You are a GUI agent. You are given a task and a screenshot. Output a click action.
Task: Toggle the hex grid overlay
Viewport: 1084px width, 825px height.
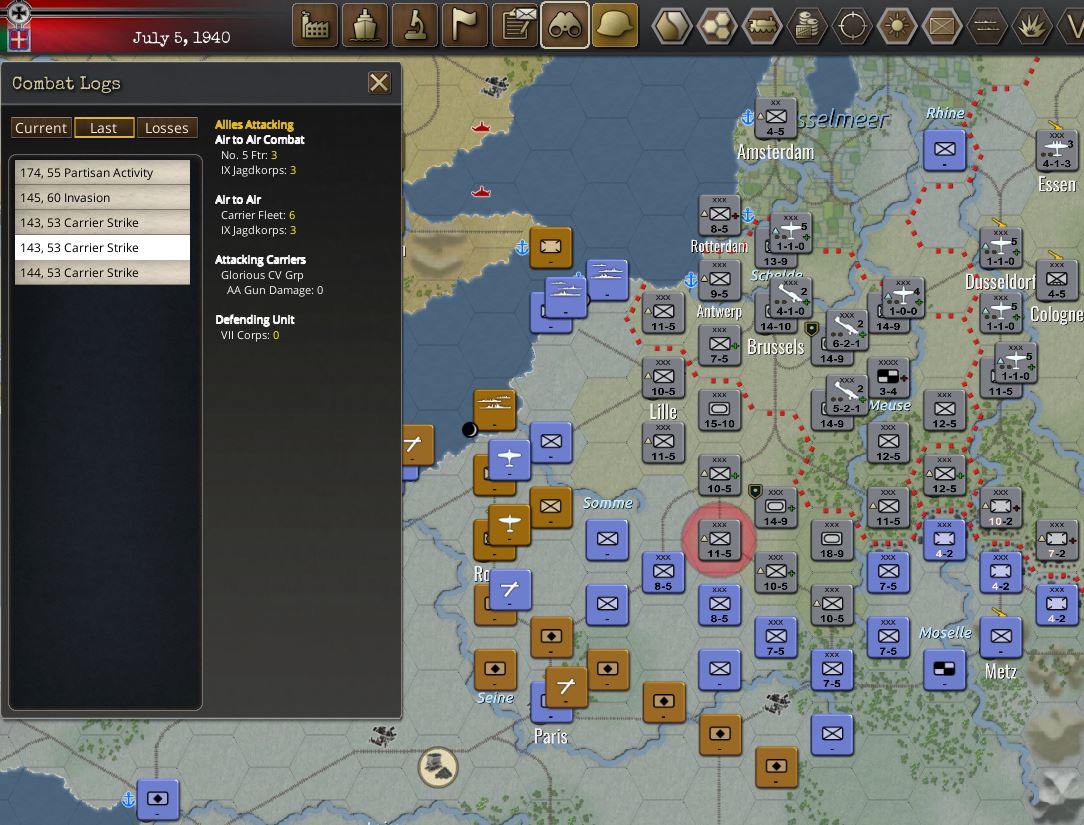click(x=717, y=26)
